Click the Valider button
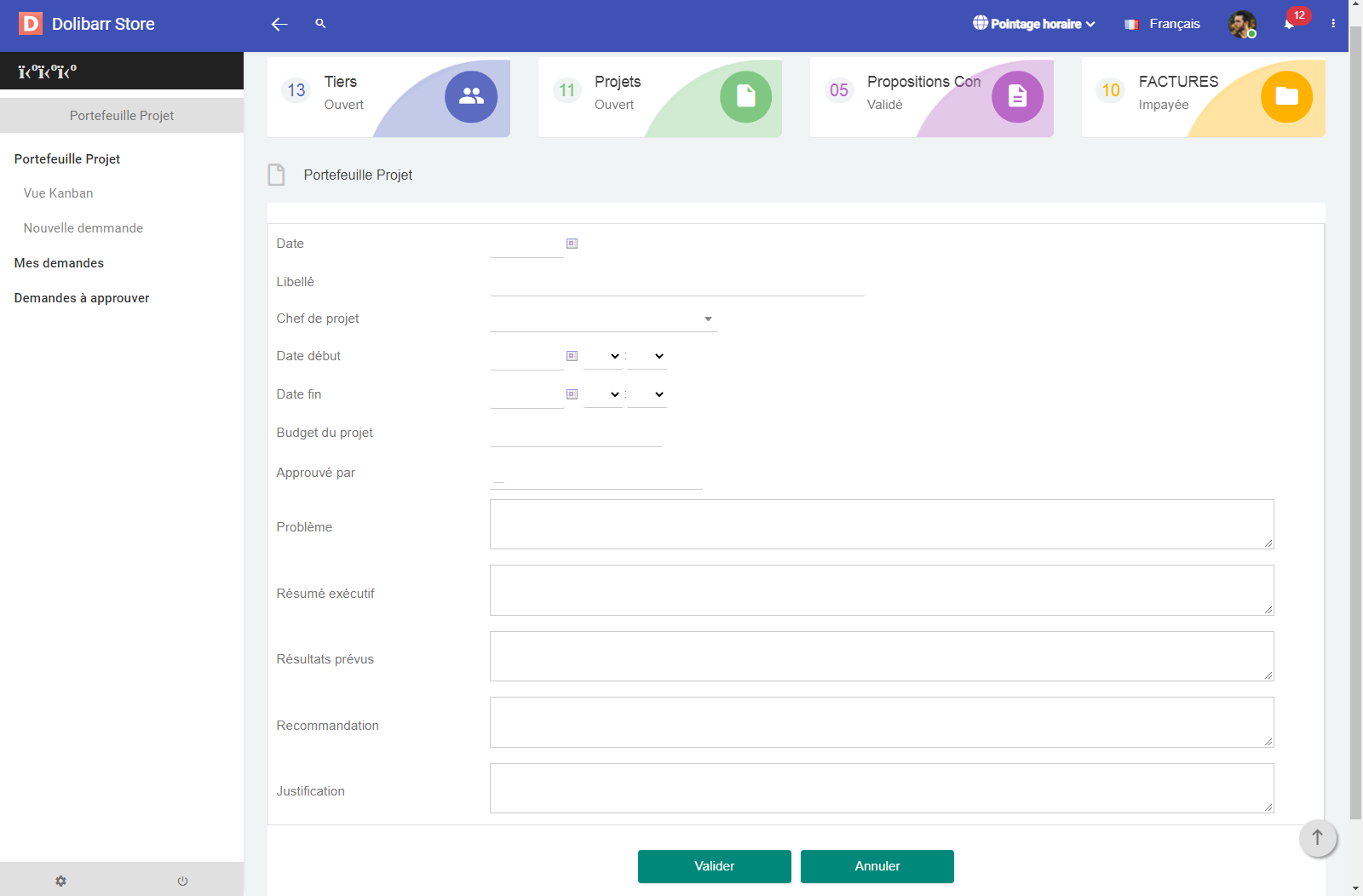The image size is (1363, 896). click(714, 866)
